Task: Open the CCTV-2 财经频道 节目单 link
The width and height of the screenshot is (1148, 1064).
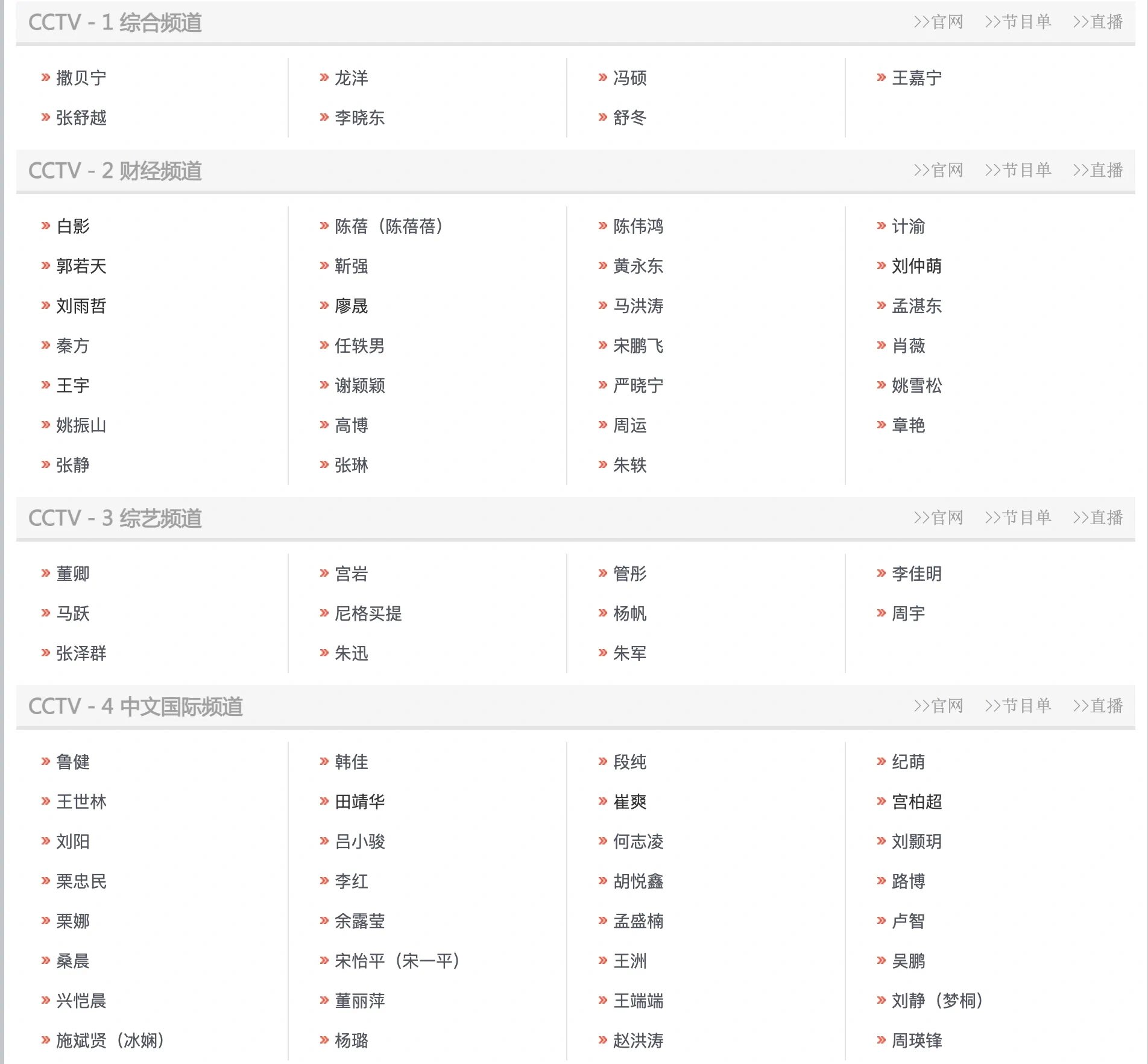Action: point(1018,171)
